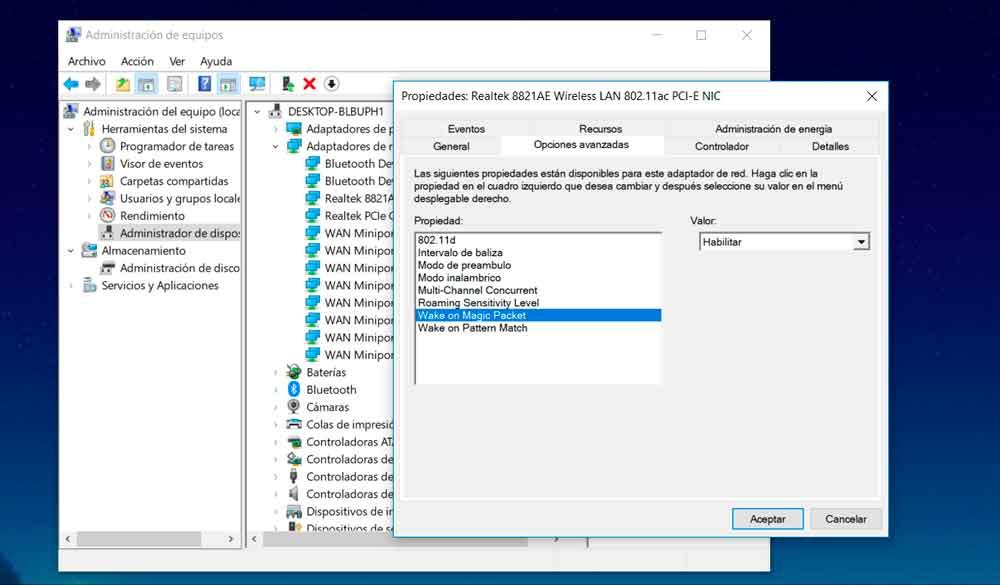Viewport: 1000px width, 585px height.
Task: Close the Realtek properties dialog
Action: [871, 96]
